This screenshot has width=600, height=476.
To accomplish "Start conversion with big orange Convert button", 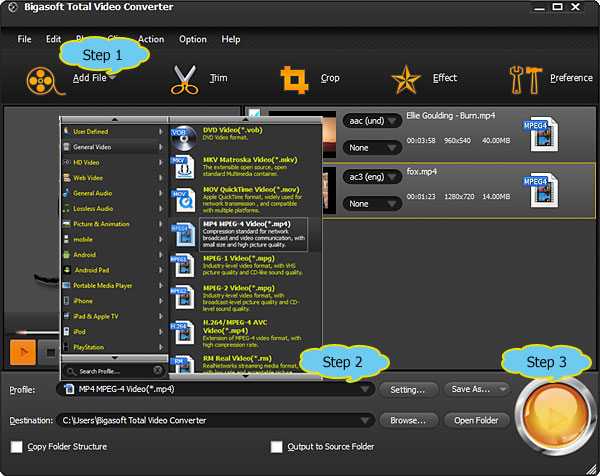I will point(554,415).
